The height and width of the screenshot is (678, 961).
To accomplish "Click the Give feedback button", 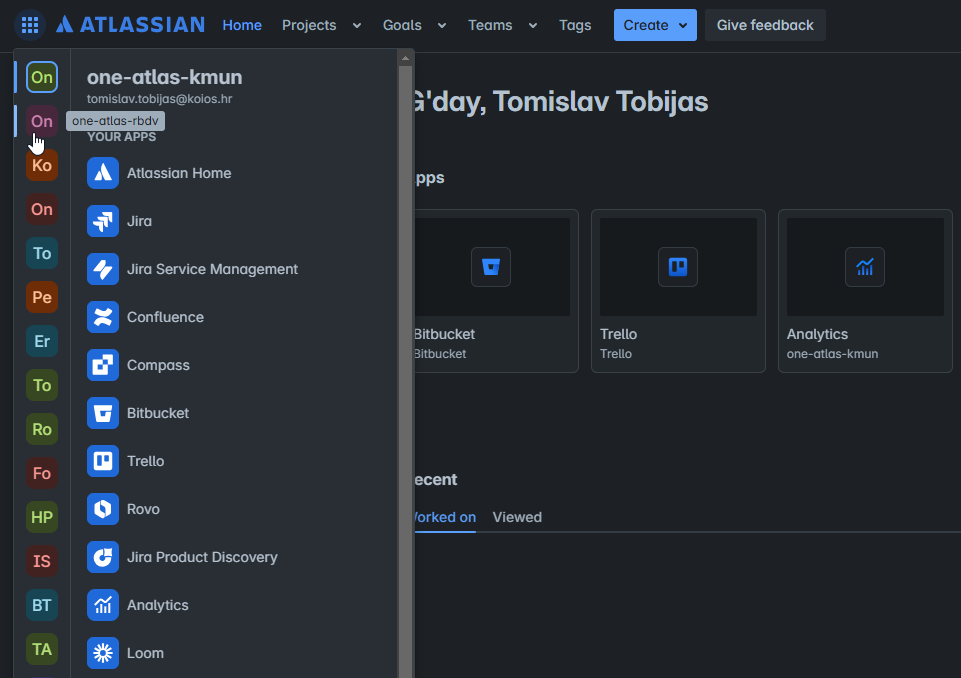I will coord(765,25).
